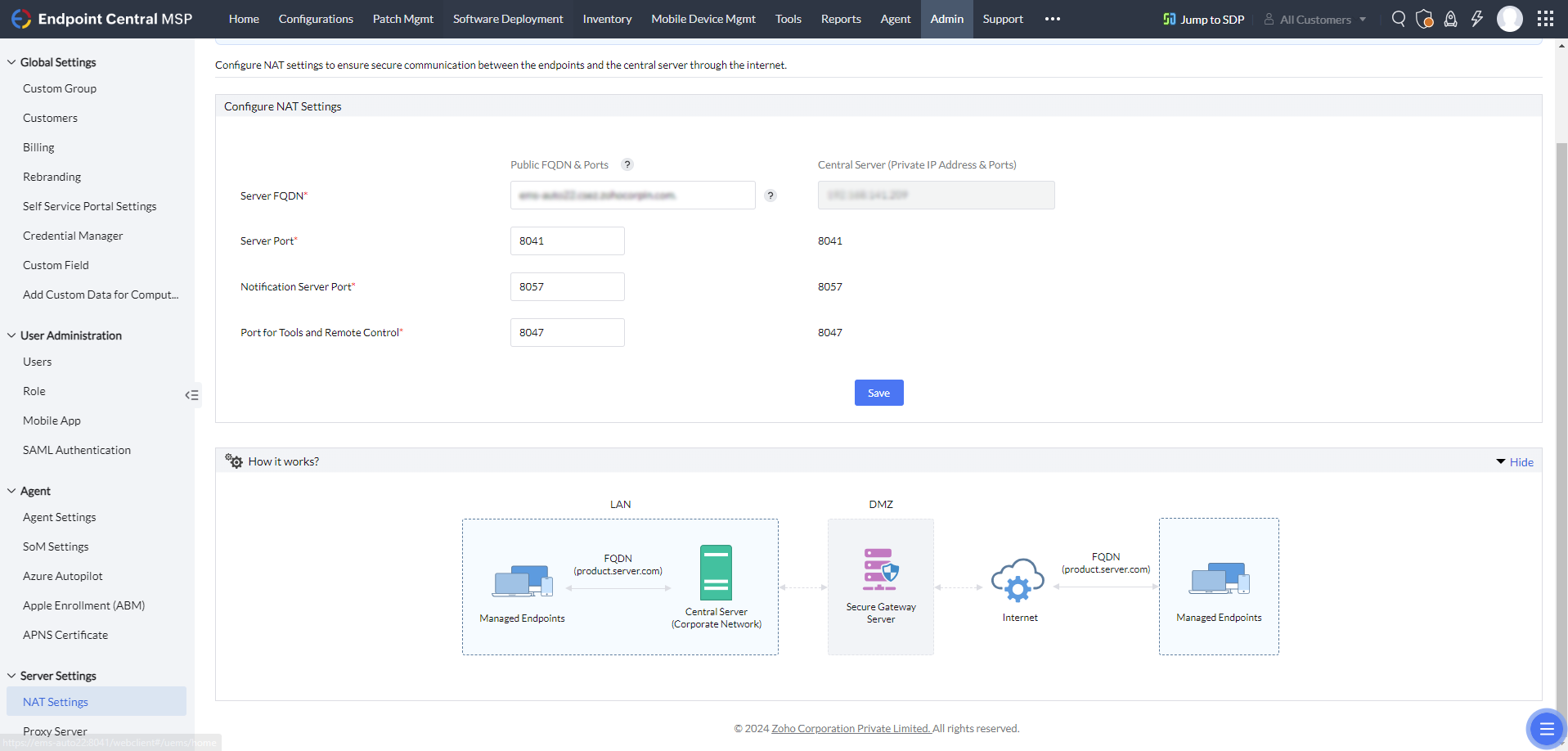Open Agent Settings page
The image size is (1568, 751).
(59, 517)
